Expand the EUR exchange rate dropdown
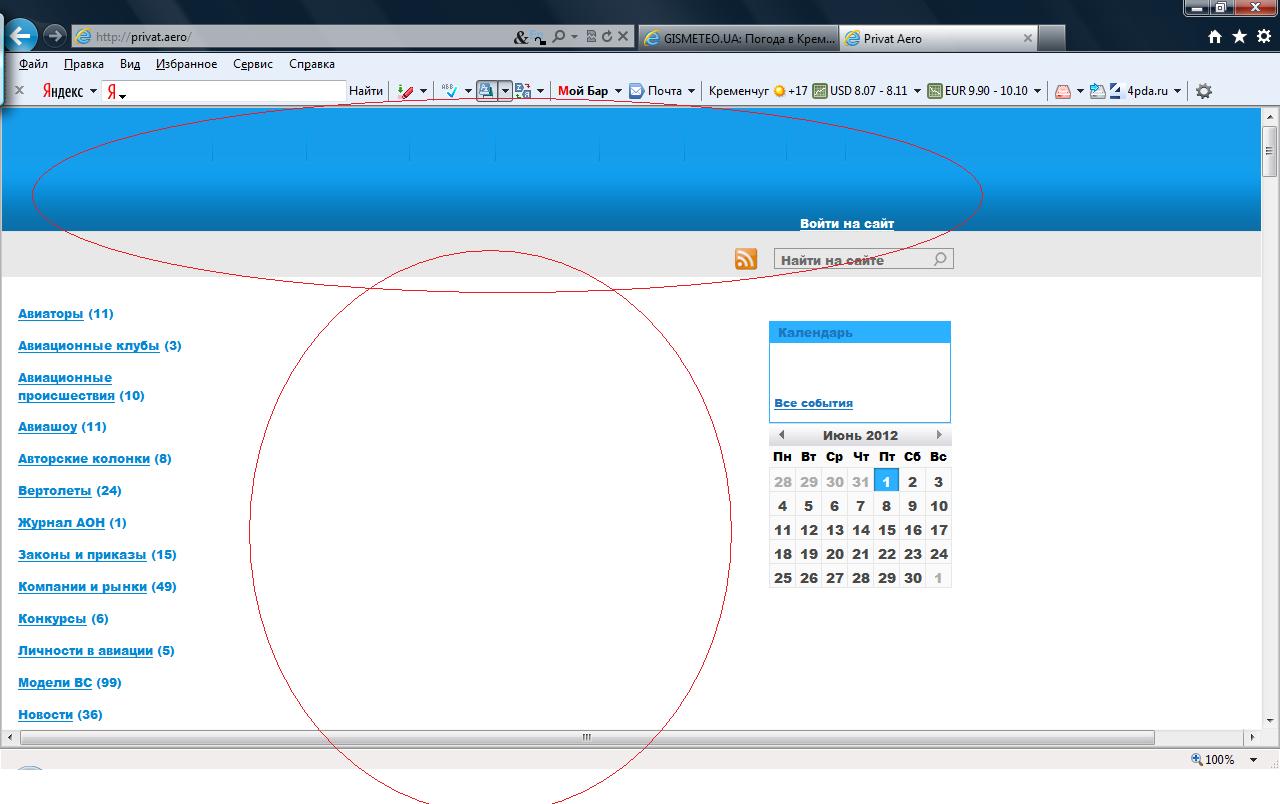This screenshot has height=804, width=1280. tap(1037, 91)
